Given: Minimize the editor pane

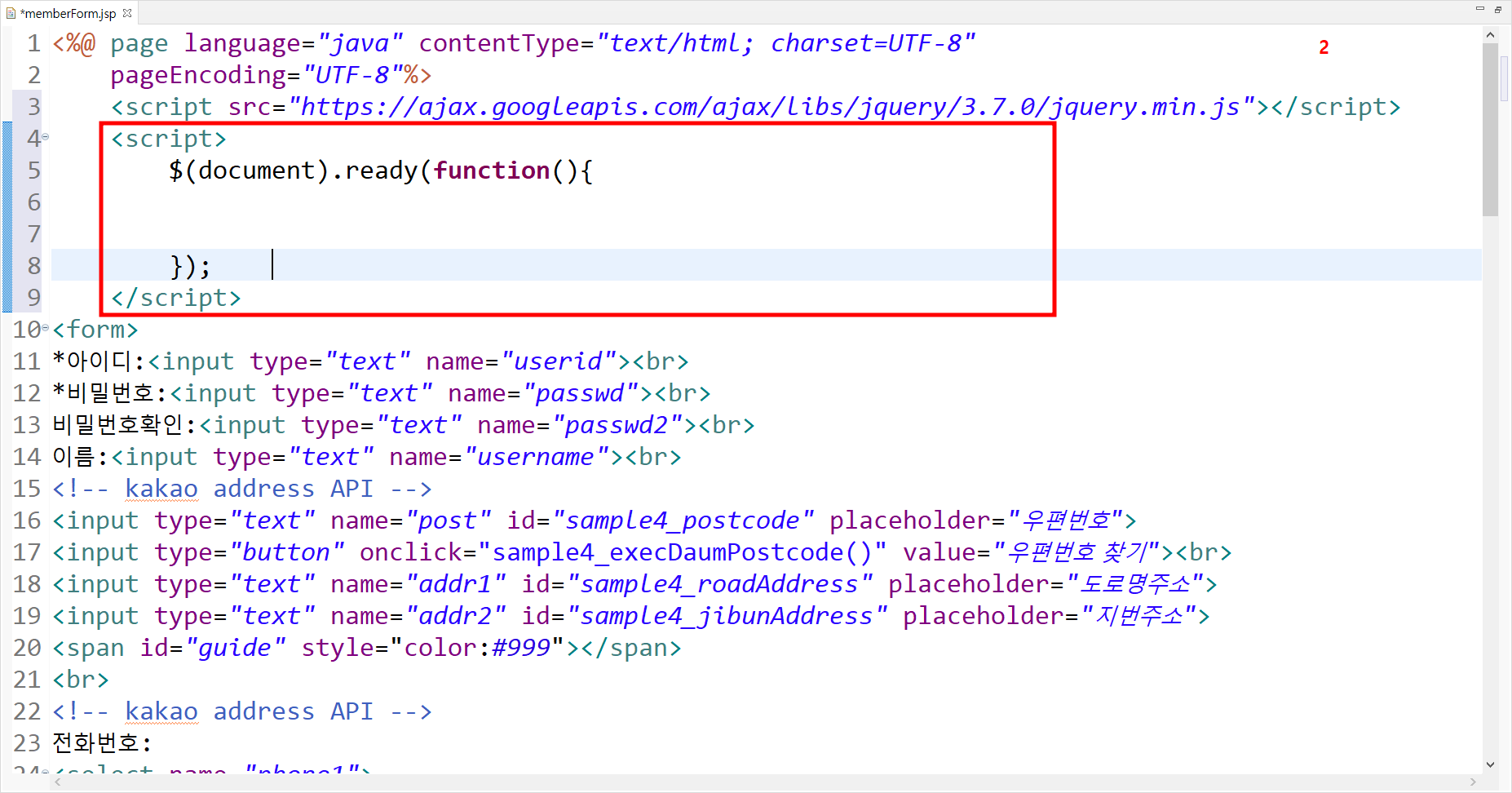Looking at the screenshot, I should click(x=1480, y=9).
